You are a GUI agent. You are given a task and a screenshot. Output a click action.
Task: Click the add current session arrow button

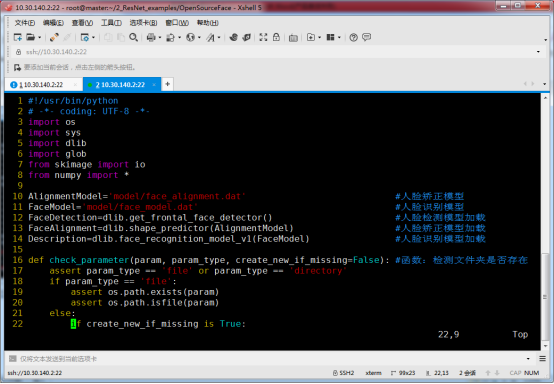coord(17,67)
